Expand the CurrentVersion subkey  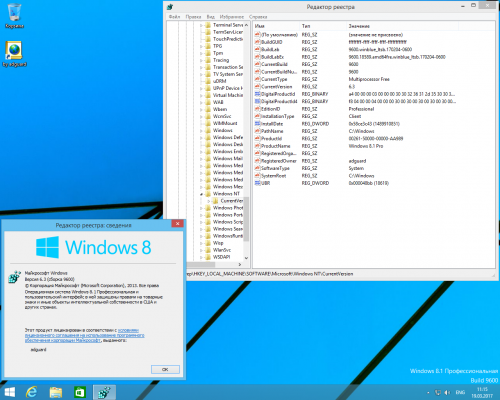pyautogui.click(x=209, y=201)
